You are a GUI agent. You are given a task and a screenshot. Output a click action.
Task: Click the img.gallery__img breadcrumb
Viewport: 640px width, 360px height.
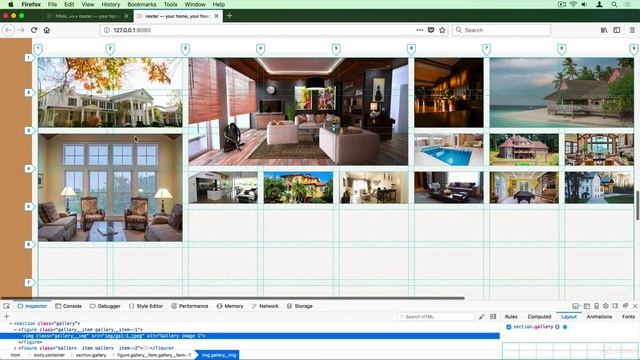(x=219, y=355)
